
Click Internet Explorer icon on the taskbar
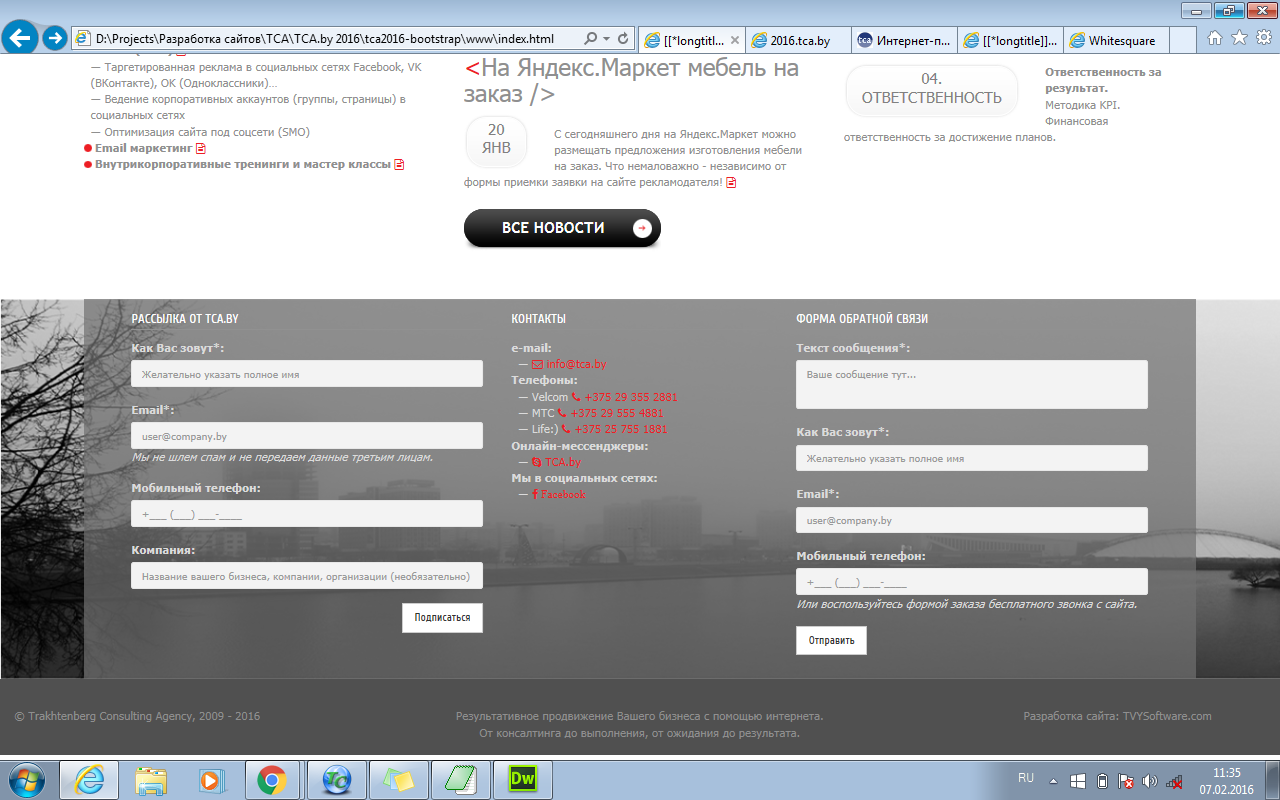click(89, 780)
